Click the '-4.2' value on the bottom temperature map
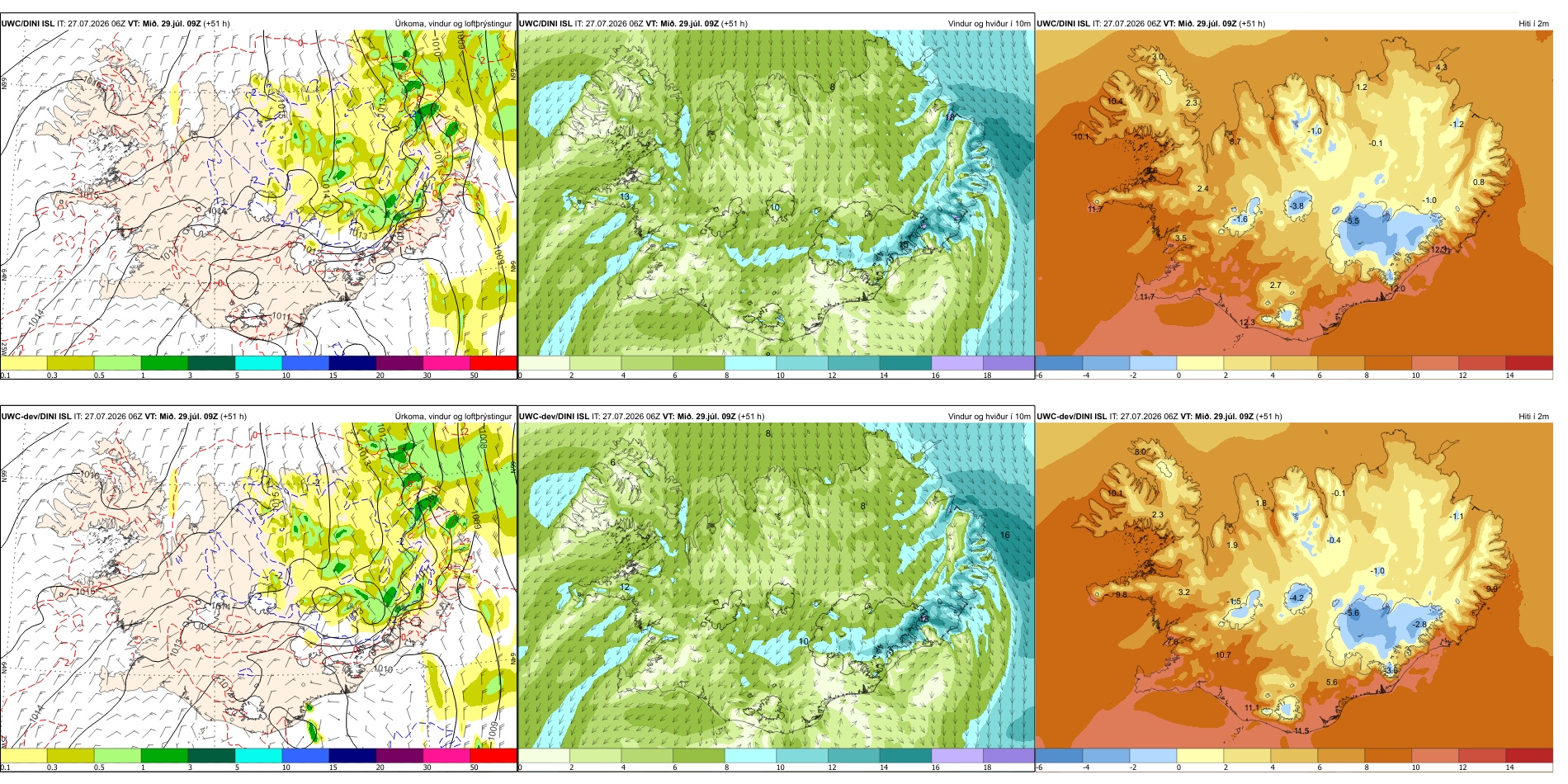The image size is (1568, 784). (1296, 598)
